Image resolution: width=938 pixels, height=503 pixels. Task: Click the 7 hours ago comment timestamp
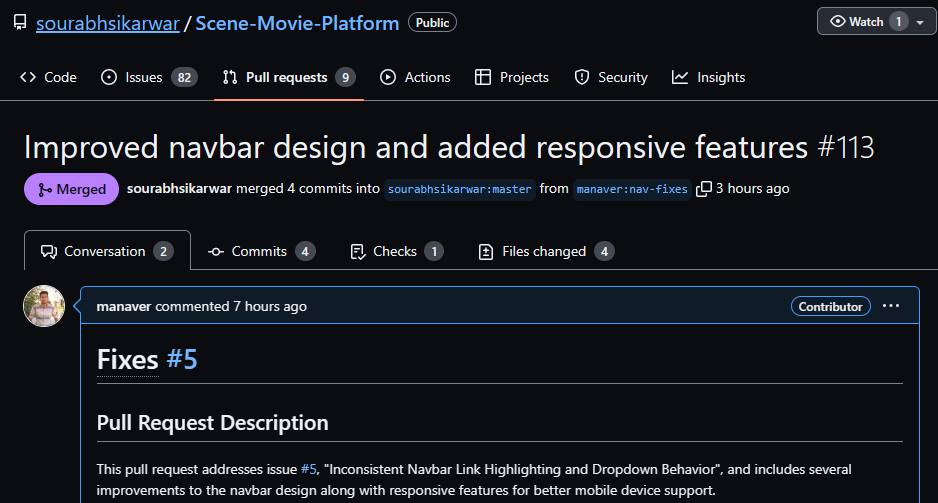pyautogui.click(x=270, y=306)
